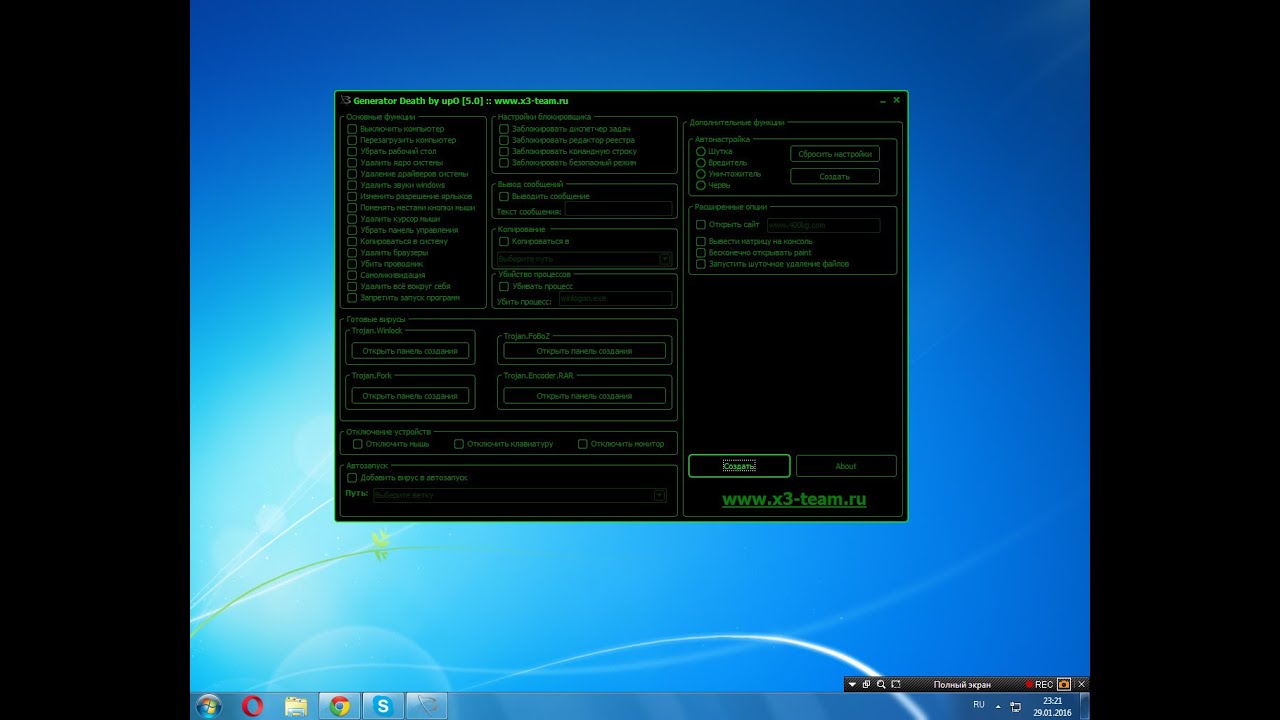Screen dimensions: 1280x720
Task: Expand the 'Выберите путь' combo box
Action: 665,259
